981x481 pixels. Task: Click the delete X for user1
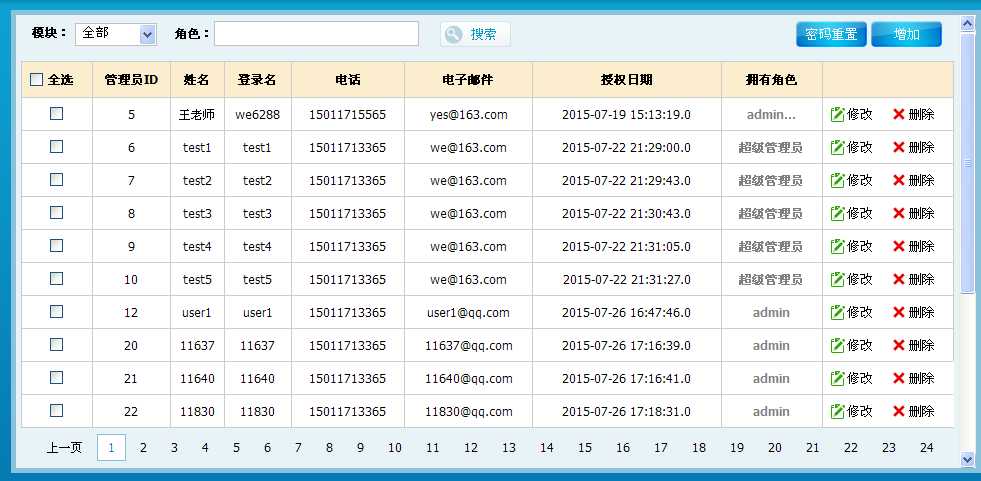898,312
